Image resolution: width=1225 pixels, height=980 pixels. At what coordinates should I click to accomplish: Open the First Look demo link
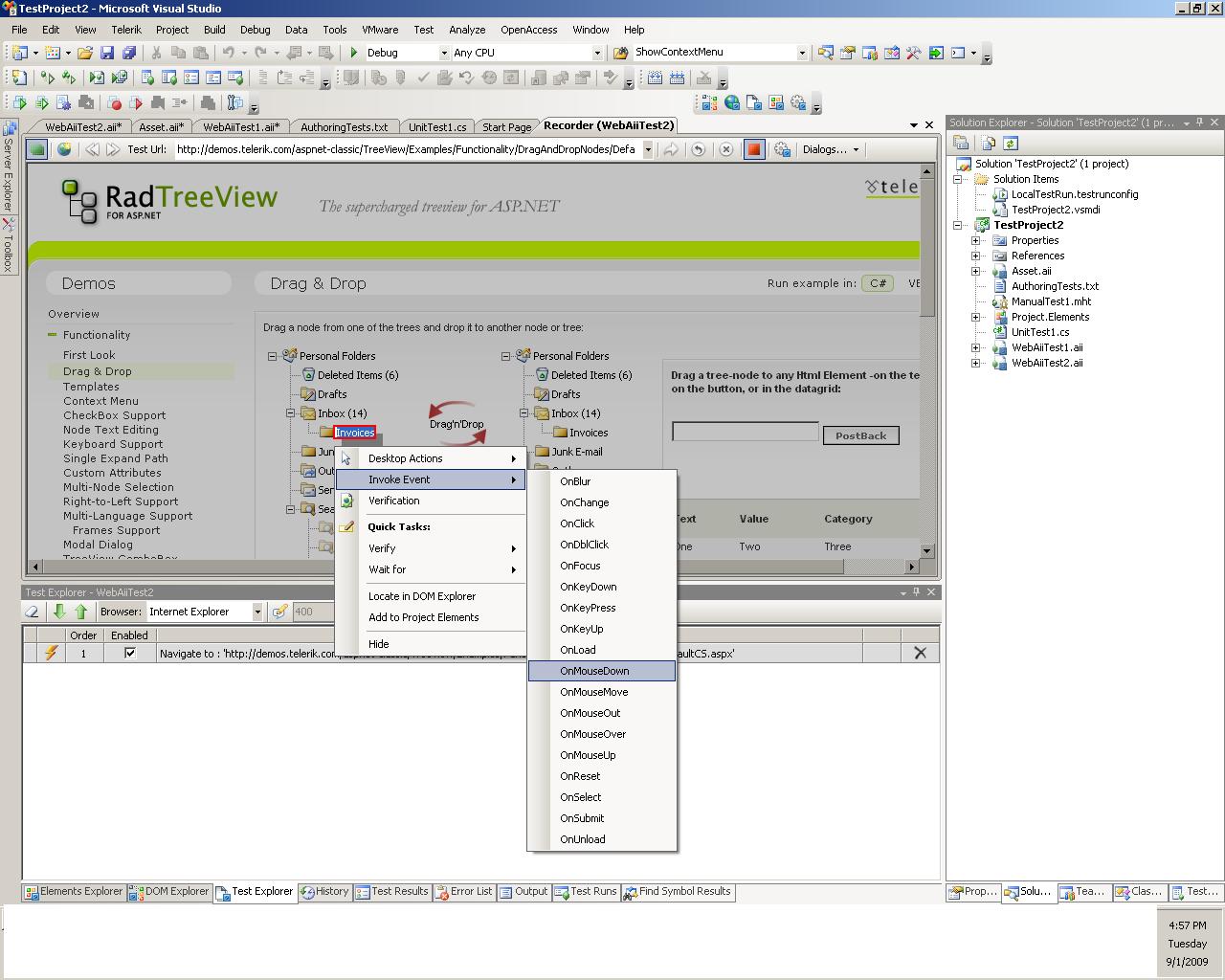[89, 355]
